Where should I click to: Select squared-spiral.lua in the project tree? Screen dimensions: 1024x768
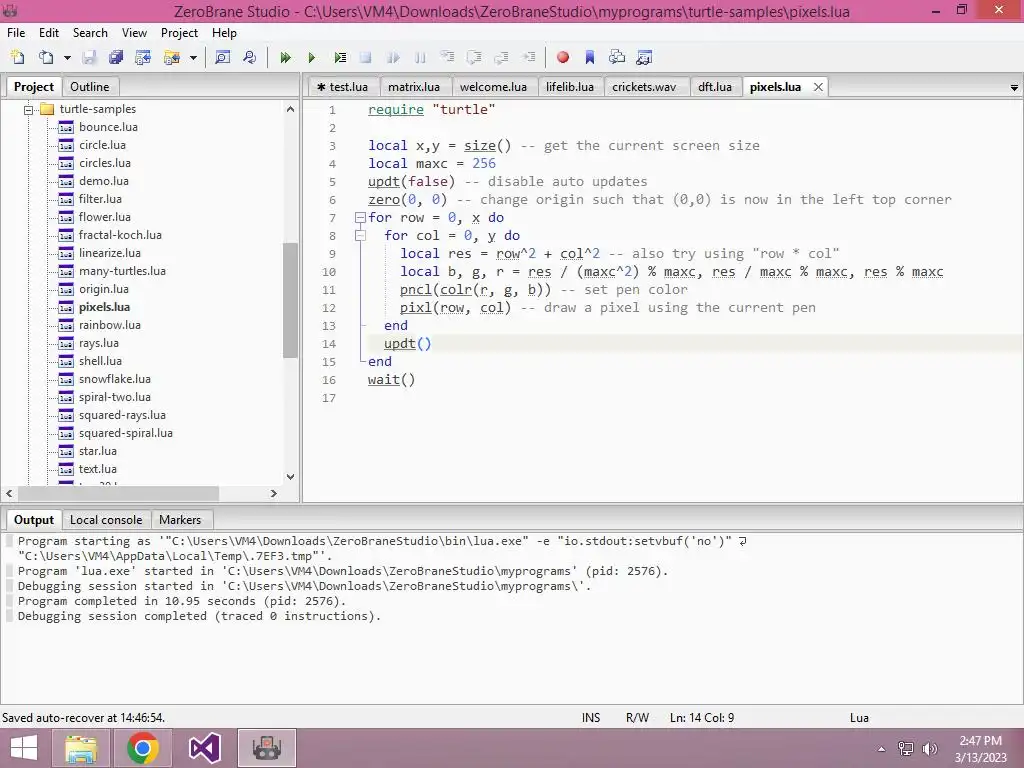[x=126, y=433]
